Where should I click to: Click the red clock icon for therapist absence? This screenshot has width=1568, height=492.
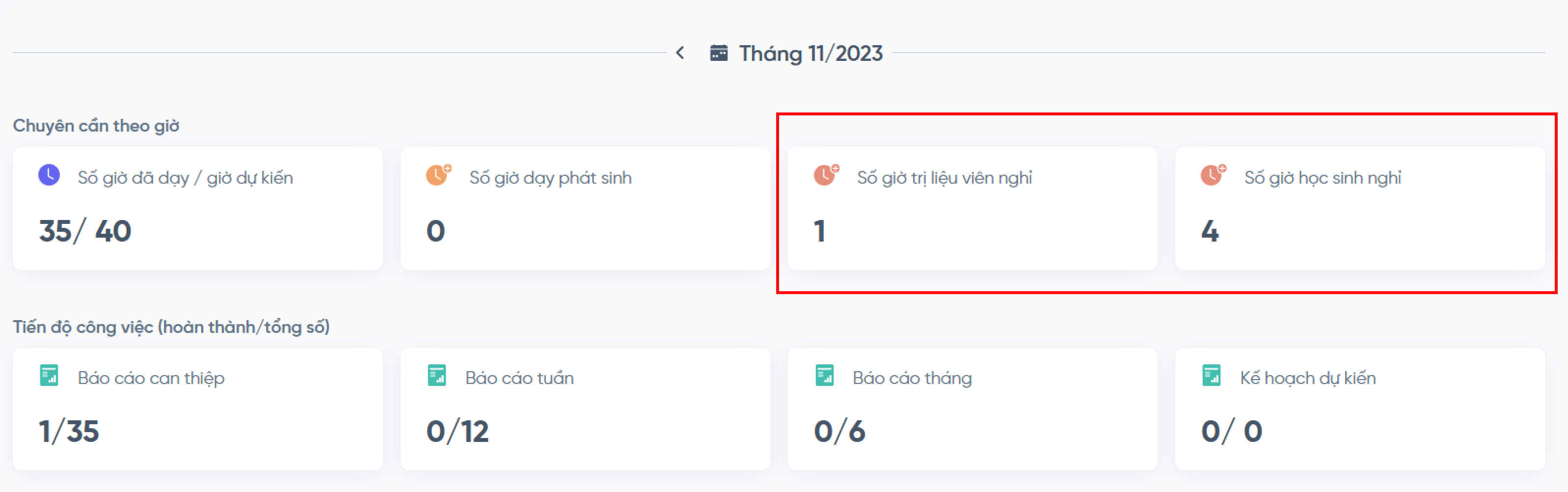tap(825, 175)
